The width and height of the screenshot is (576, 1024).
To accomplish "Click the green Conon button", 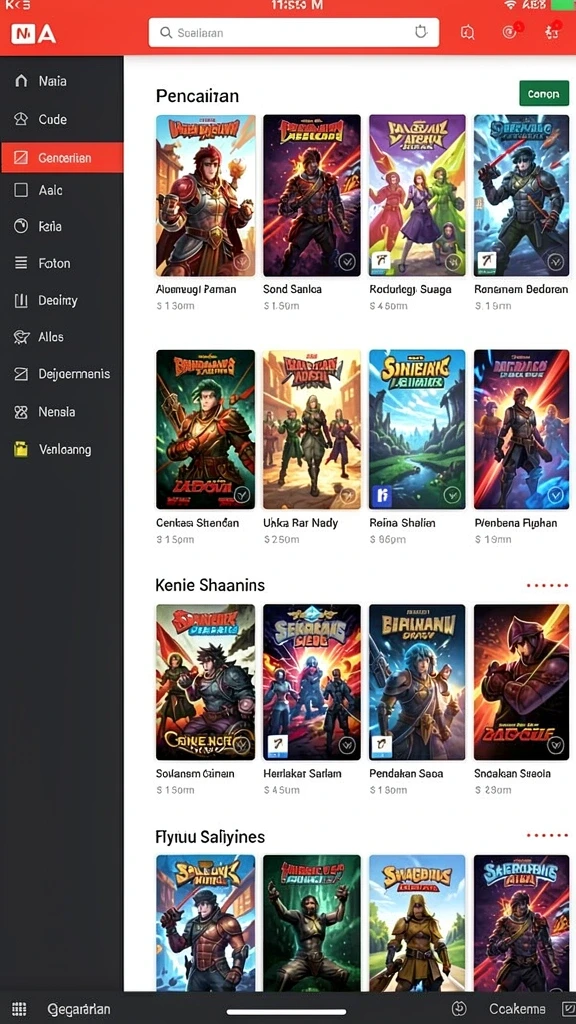I will pos(544,93).
